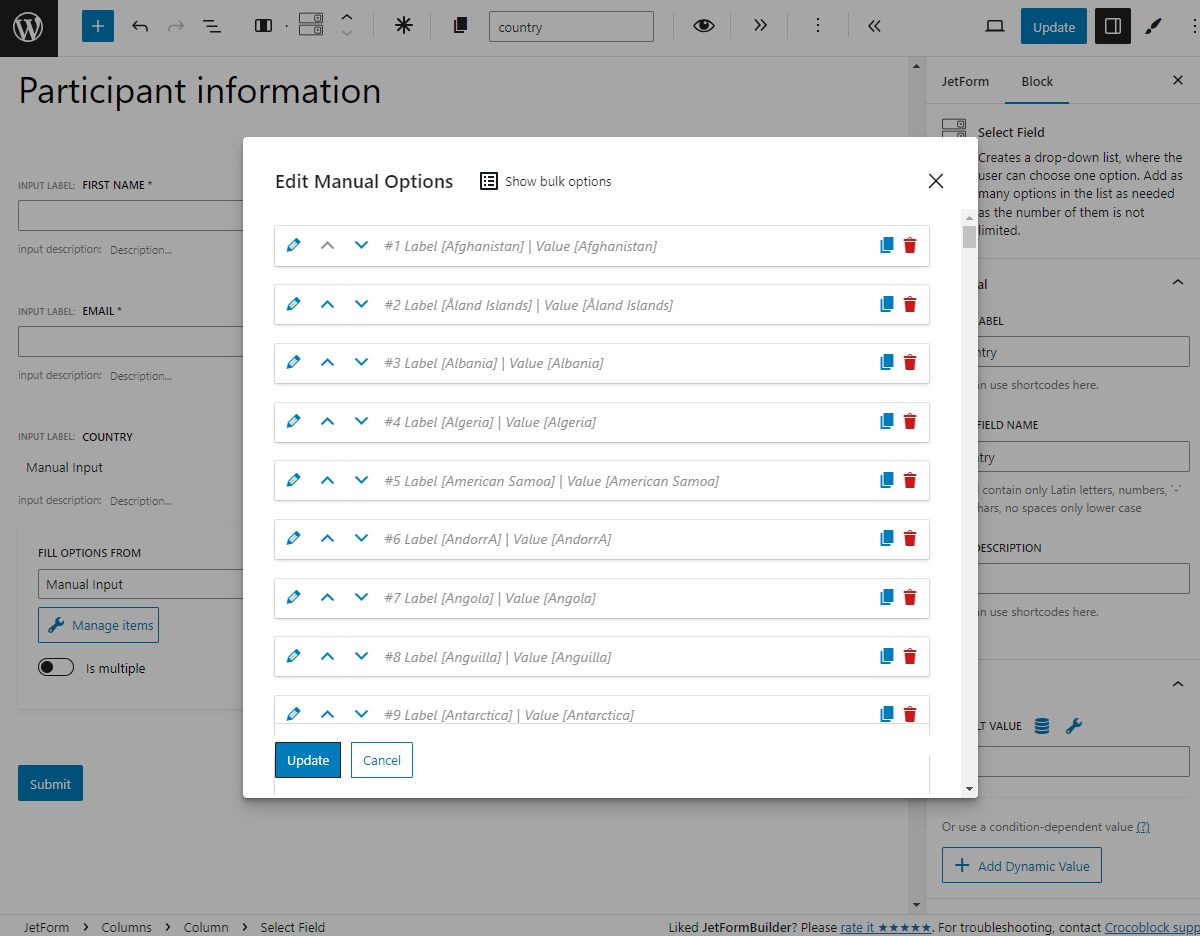Duplicate the Albania option

pyautogui.click(x=886, y=362)
